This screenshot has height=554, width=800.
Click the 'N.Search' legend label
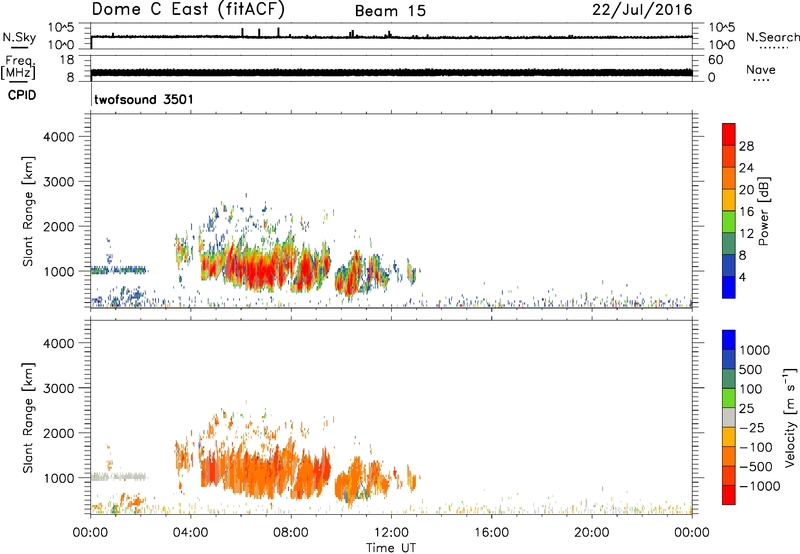(x=772, y=37)
